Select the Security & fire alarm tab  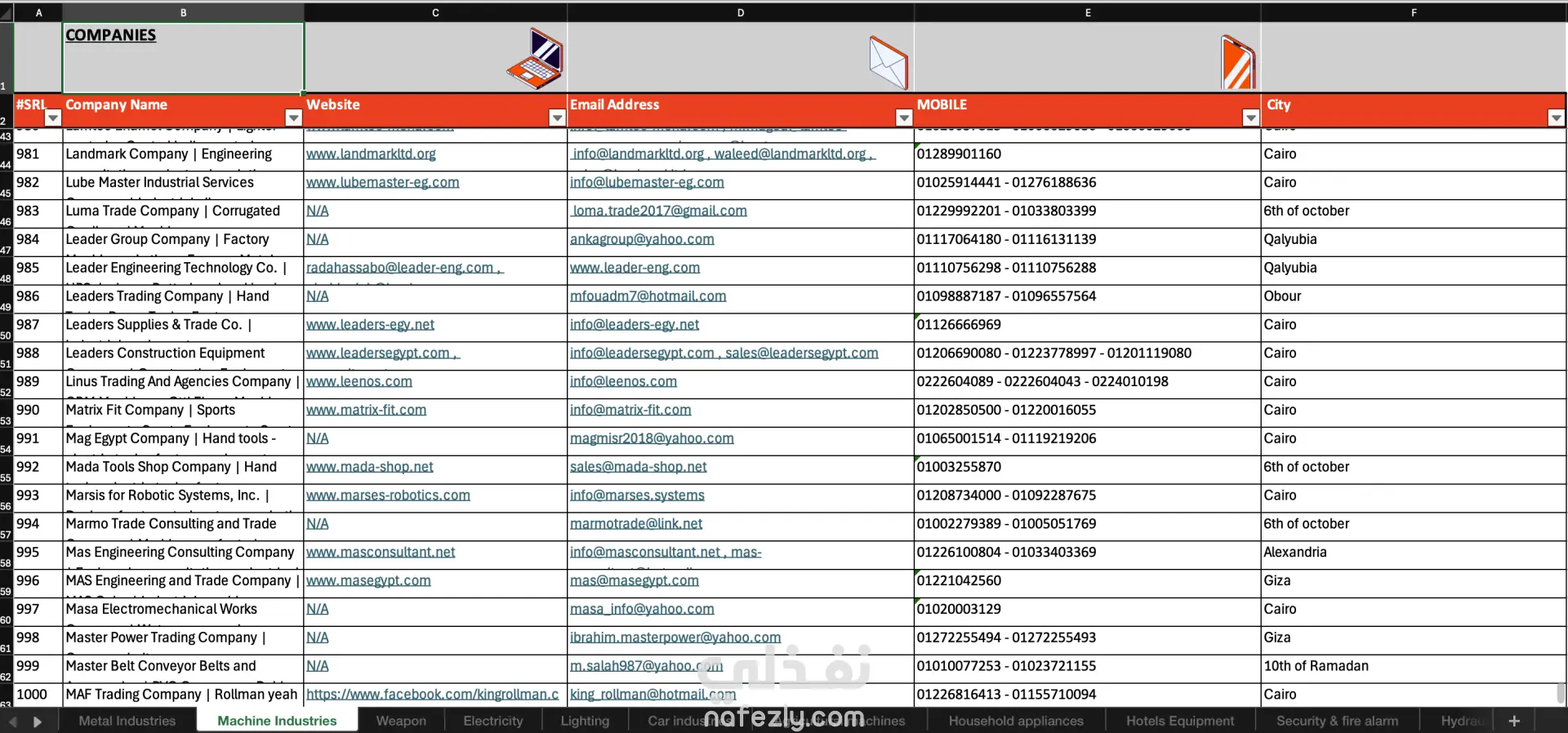click(x=1337, y=721)
